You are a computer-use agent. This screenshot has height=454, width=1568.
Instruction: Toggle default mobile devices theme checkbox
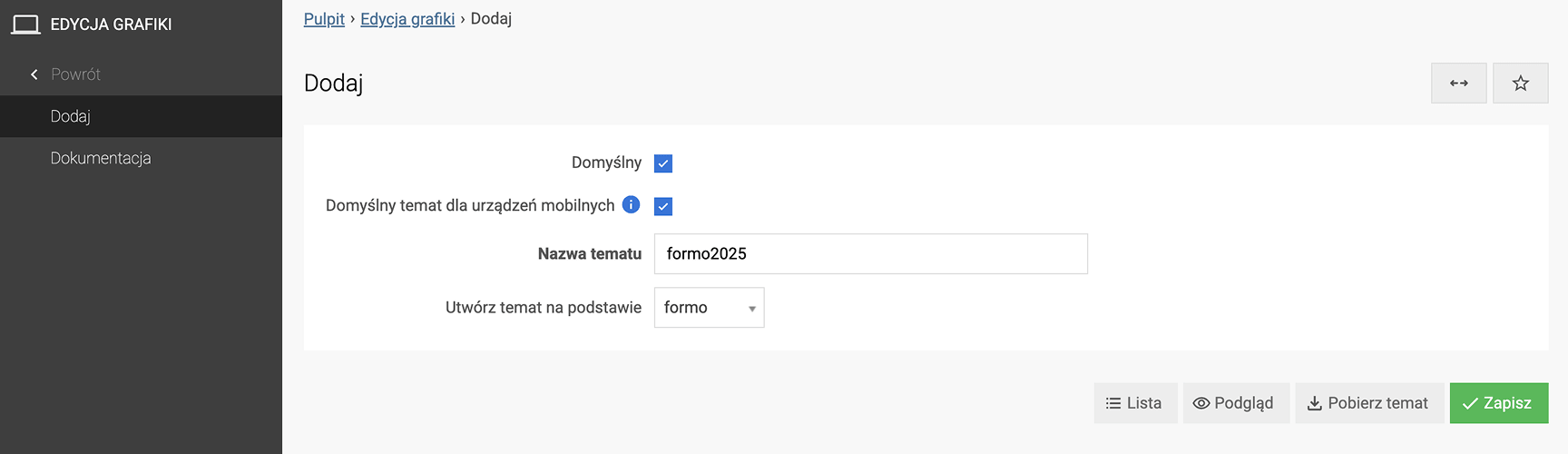pos(663,206)
